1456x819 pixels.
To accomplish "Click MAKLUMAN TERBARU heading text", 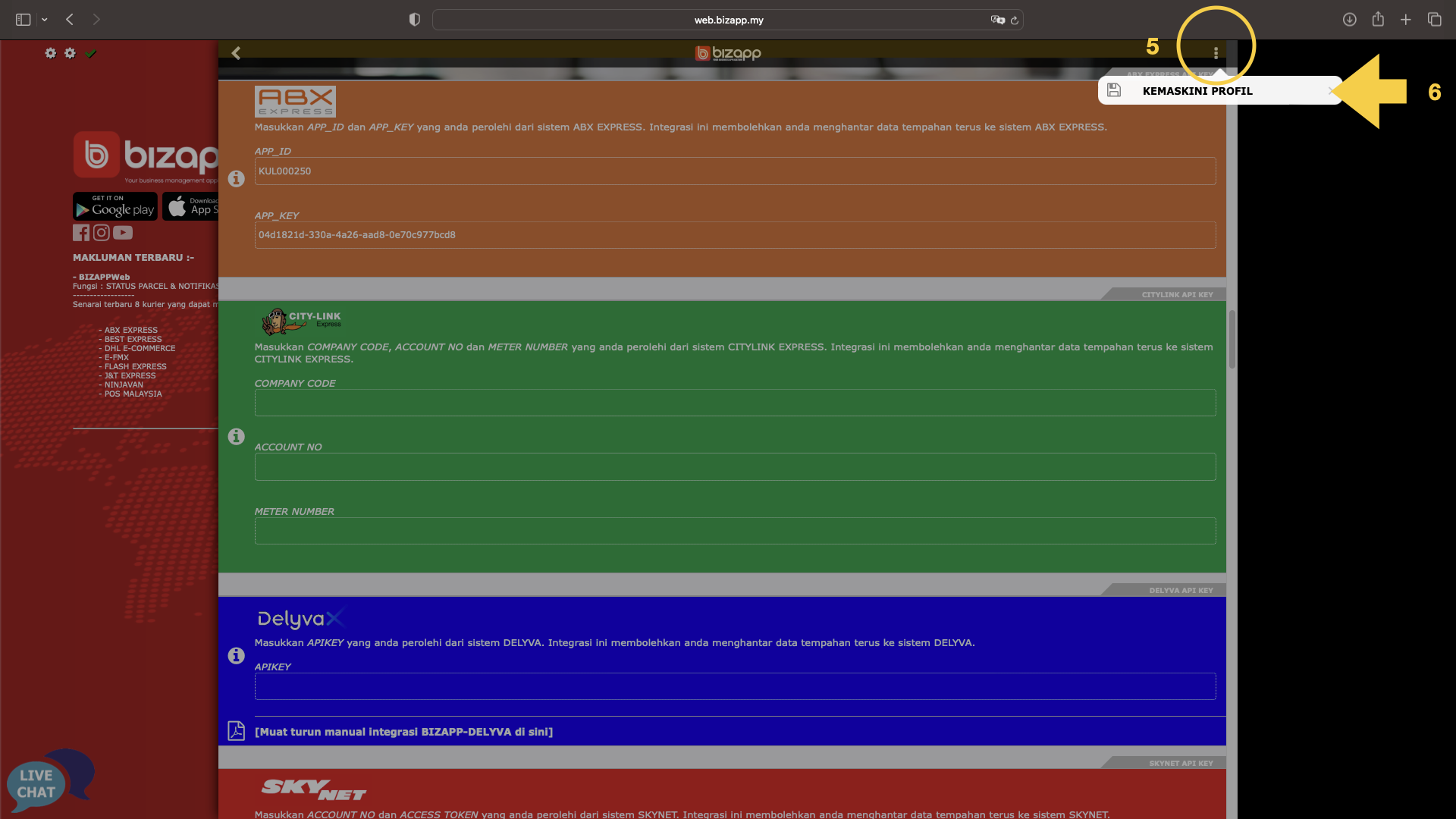I will point(133,258).
